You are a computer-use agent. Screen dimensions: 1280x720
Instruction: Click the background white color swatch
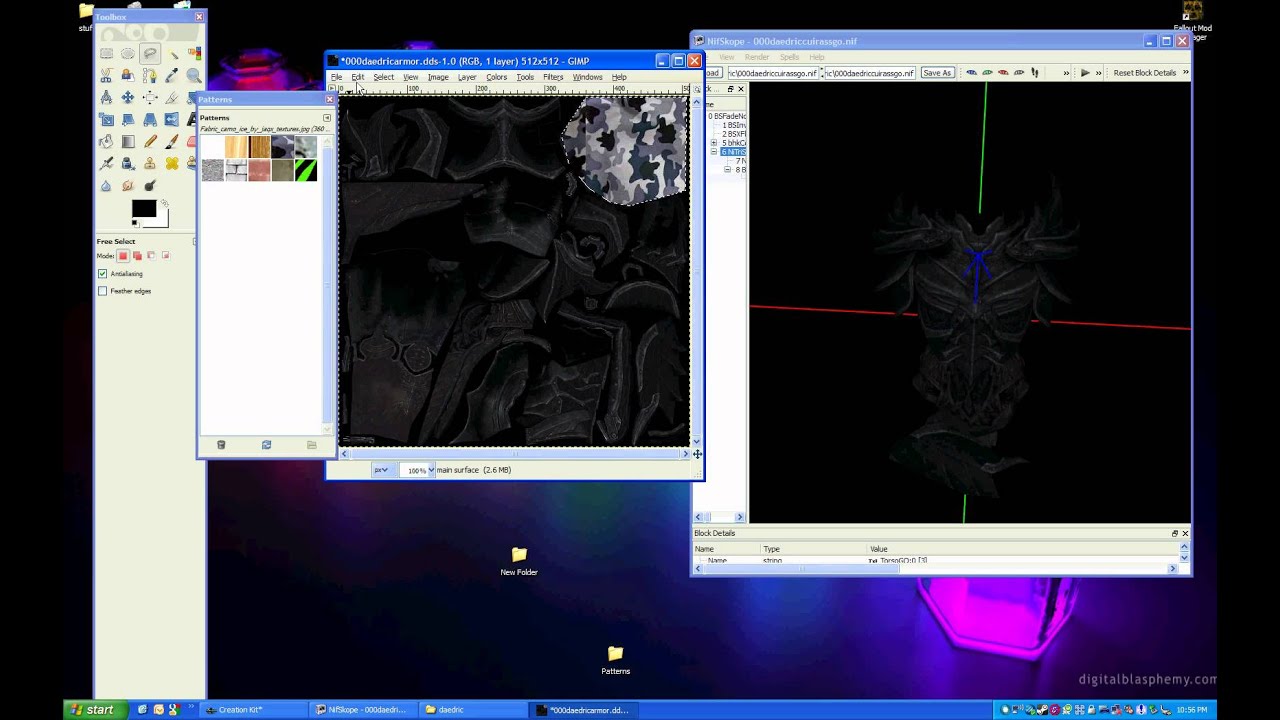pos(160,220)
